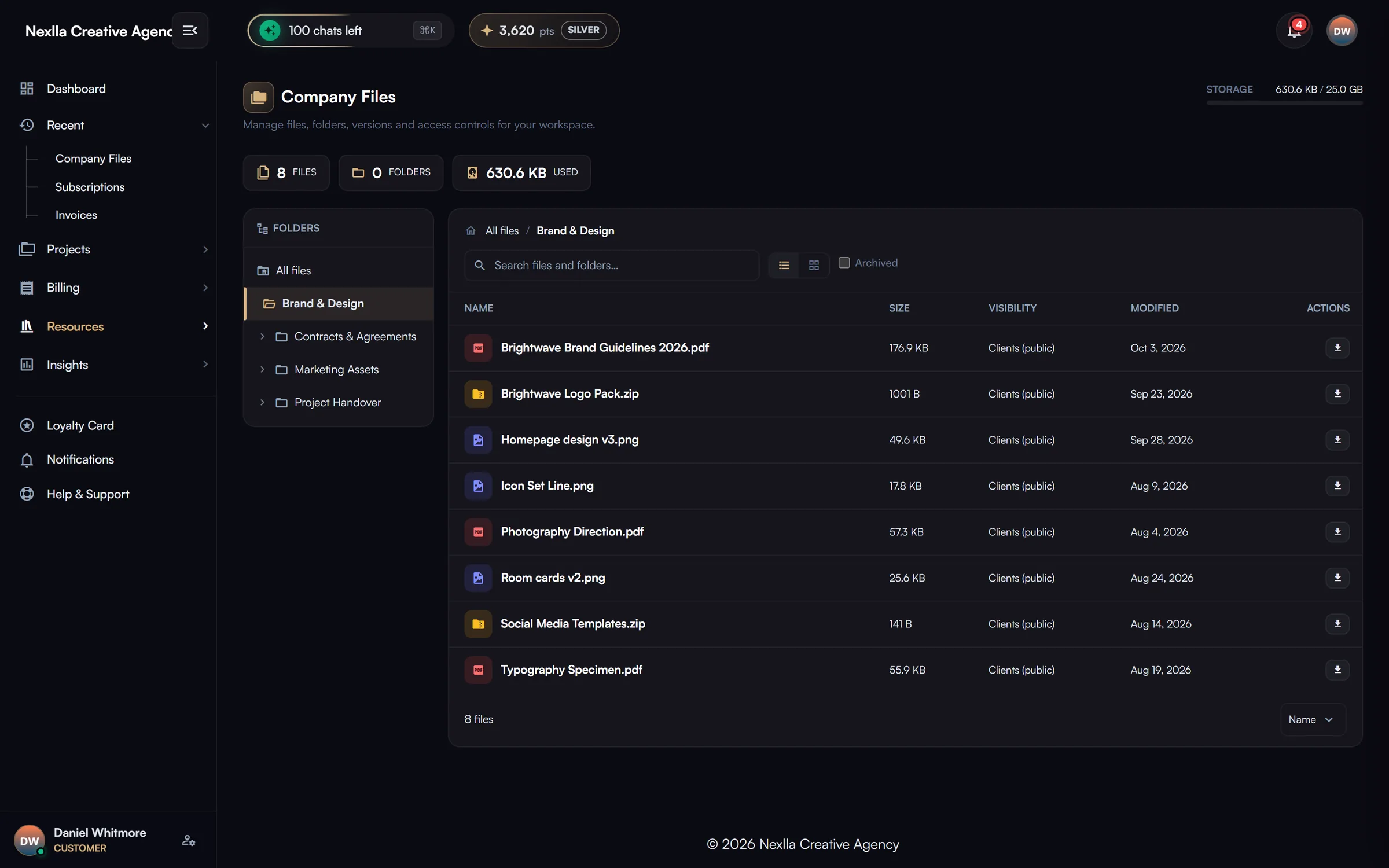
Task: Switch to grid view
Action: coord(814,266)
